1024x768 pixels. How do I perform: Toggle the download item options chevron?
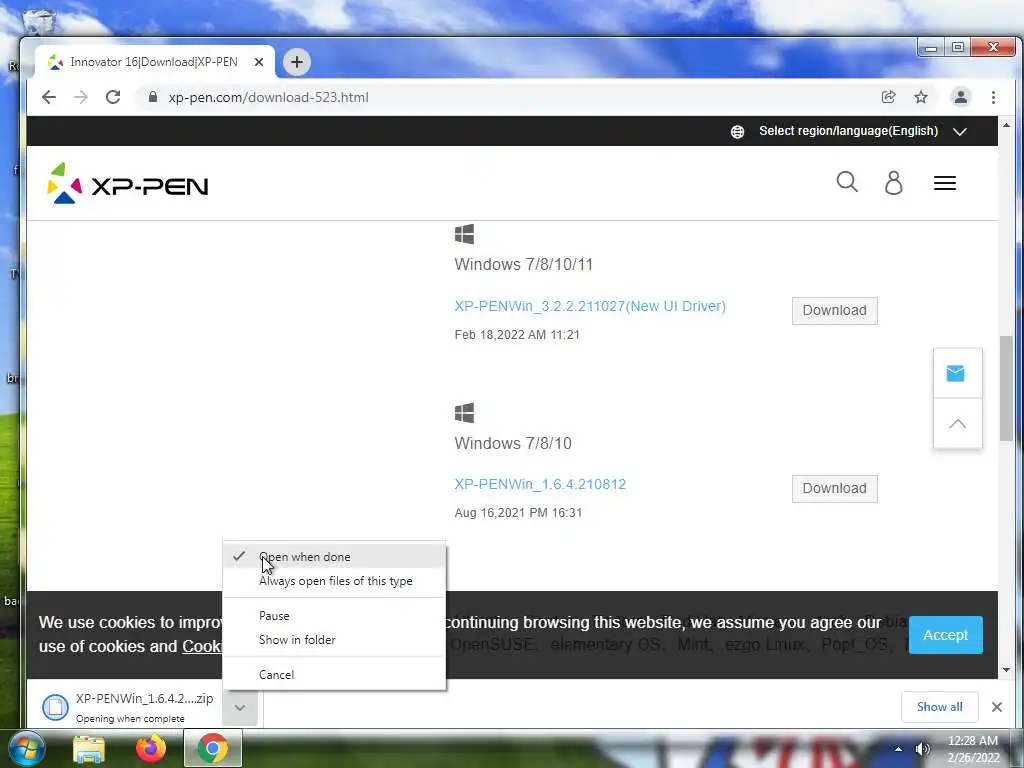click(240, 707)
